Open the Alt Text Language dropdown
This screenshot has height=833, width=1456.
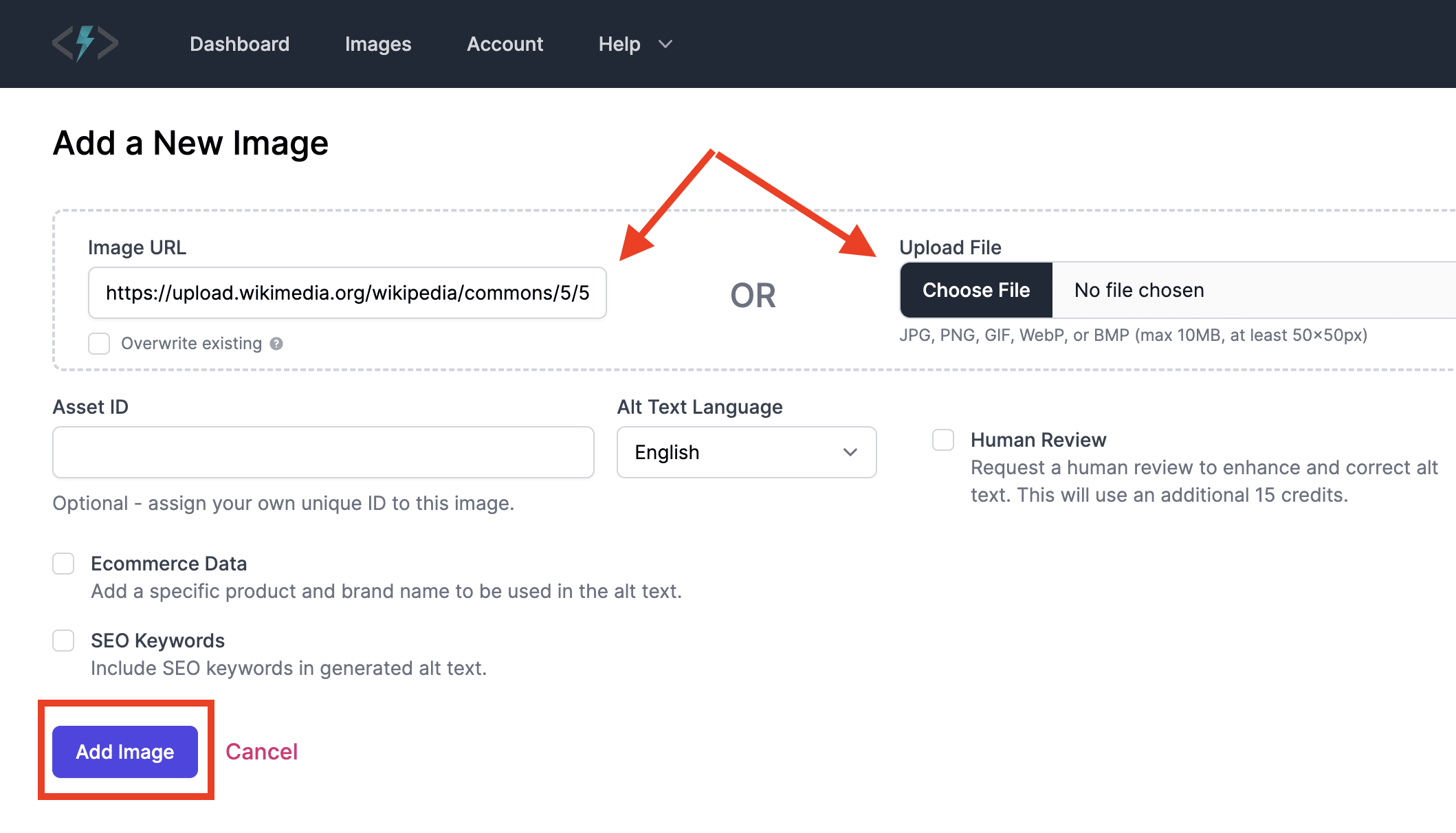(x=746, y=452)
